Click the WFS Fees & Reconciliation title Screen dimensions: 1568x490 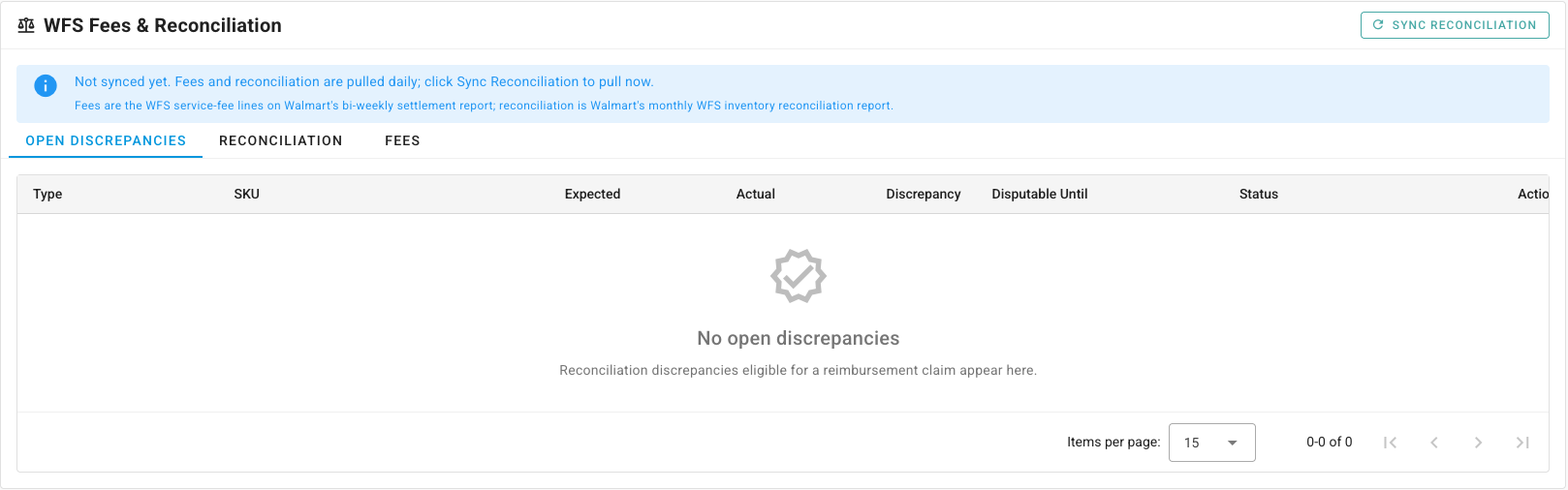click(x=163, y=25)
